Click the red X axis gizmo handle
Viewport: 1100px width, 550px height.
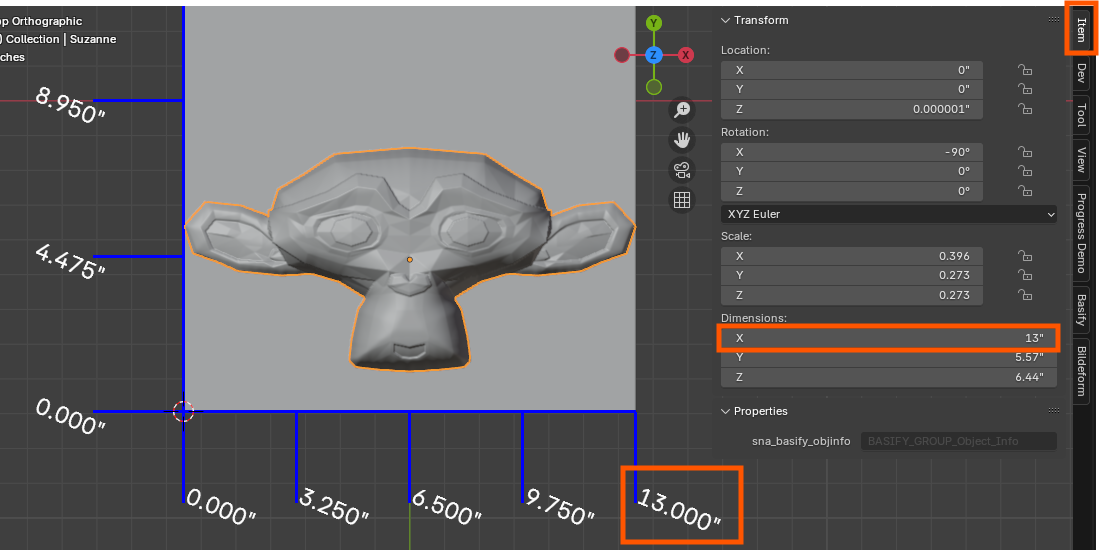click(x=685, y=55)
